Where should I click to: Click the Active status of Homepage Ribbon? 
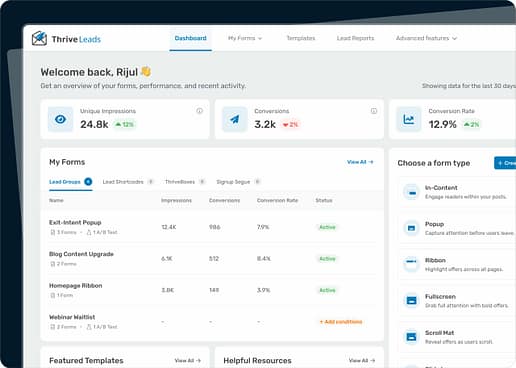click(327, 290)
